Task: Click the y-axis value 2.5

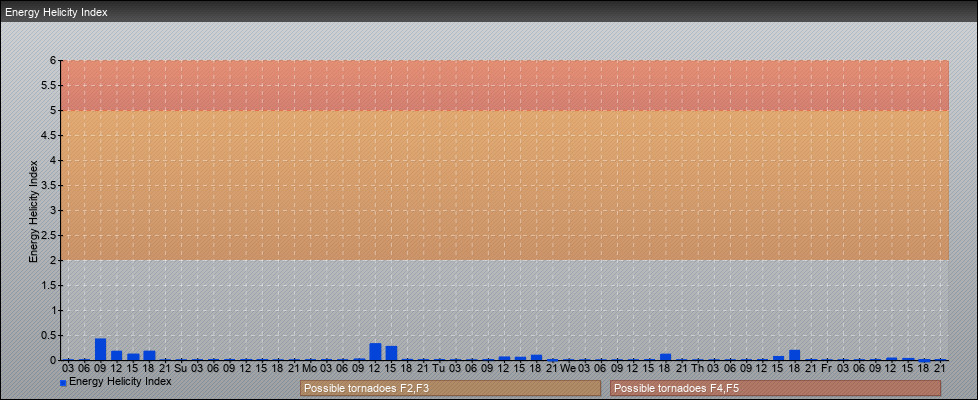Action: click(x=49, y=235)
